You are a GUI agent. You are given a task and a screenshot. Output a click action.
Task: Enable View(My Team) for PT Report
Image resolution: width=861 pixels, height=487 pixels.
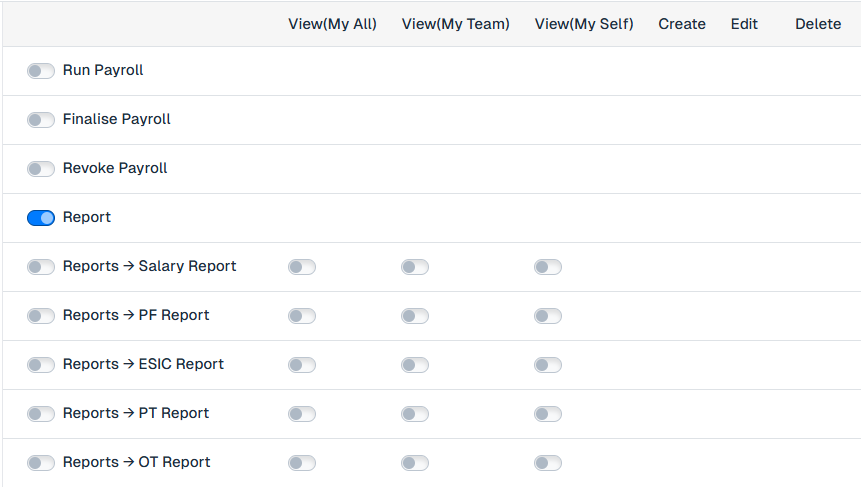coord(415,414)
